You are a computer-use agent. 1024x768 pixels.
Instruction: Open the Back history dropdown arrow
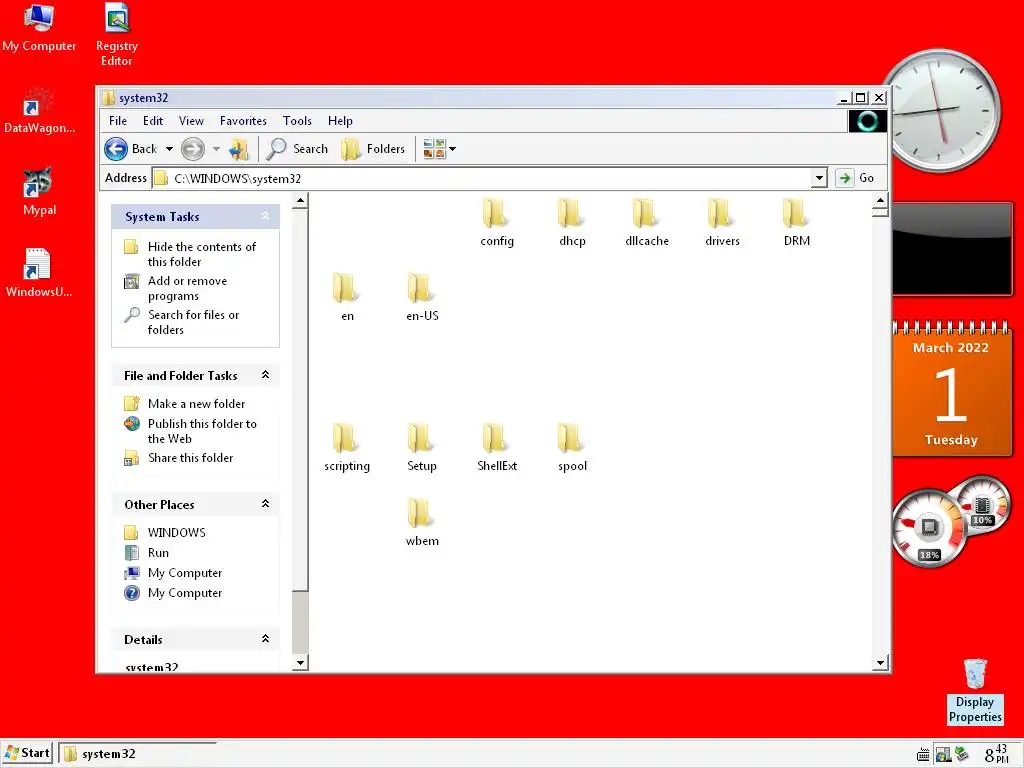[169, 149]
